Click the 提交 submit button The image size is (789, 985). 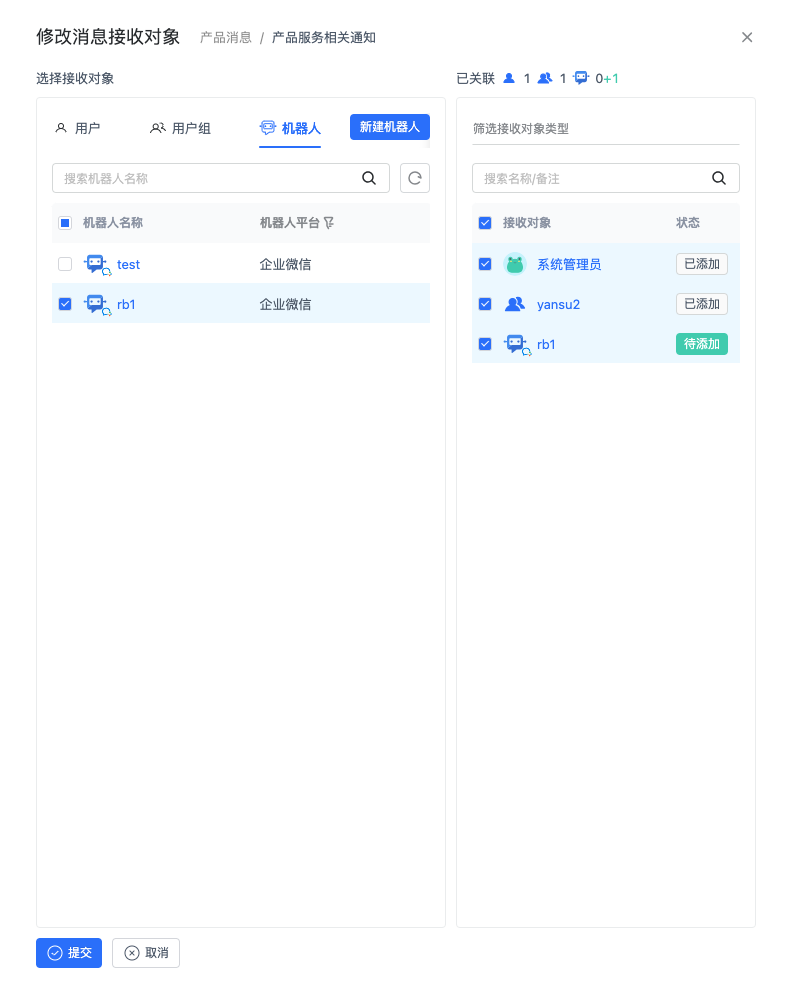tap(69, 953)
